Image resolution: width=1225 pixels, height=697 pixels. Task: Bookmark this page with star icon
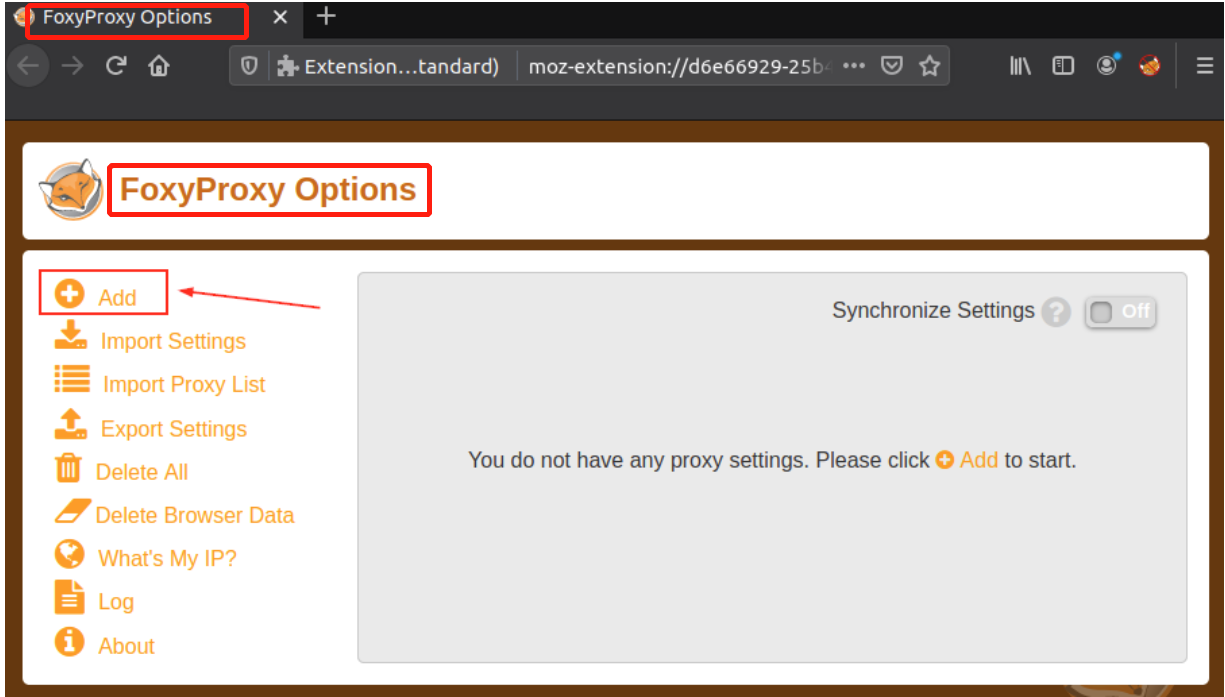tap(929, 66)
